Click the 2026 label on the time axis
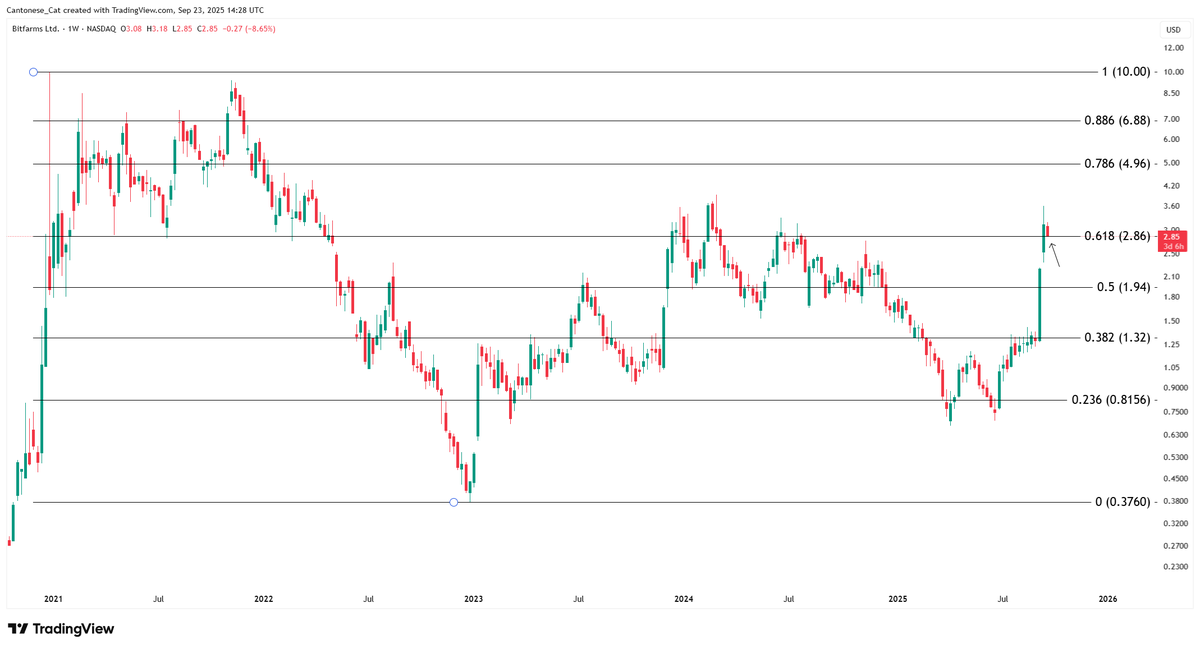This screenshot has height=649, width=1200. 1108,599
